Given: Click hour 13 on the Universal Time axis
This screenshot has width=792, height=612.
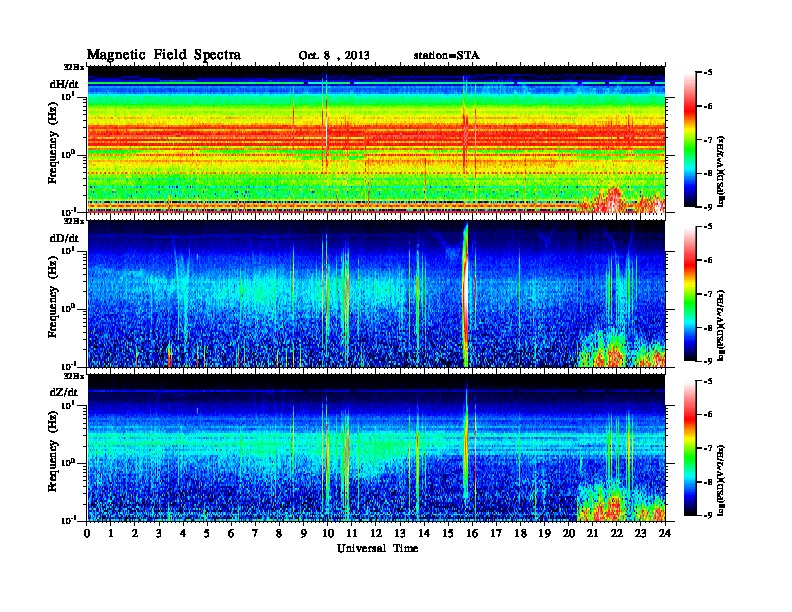Looking at the screenshot, I should coord(400,534).
